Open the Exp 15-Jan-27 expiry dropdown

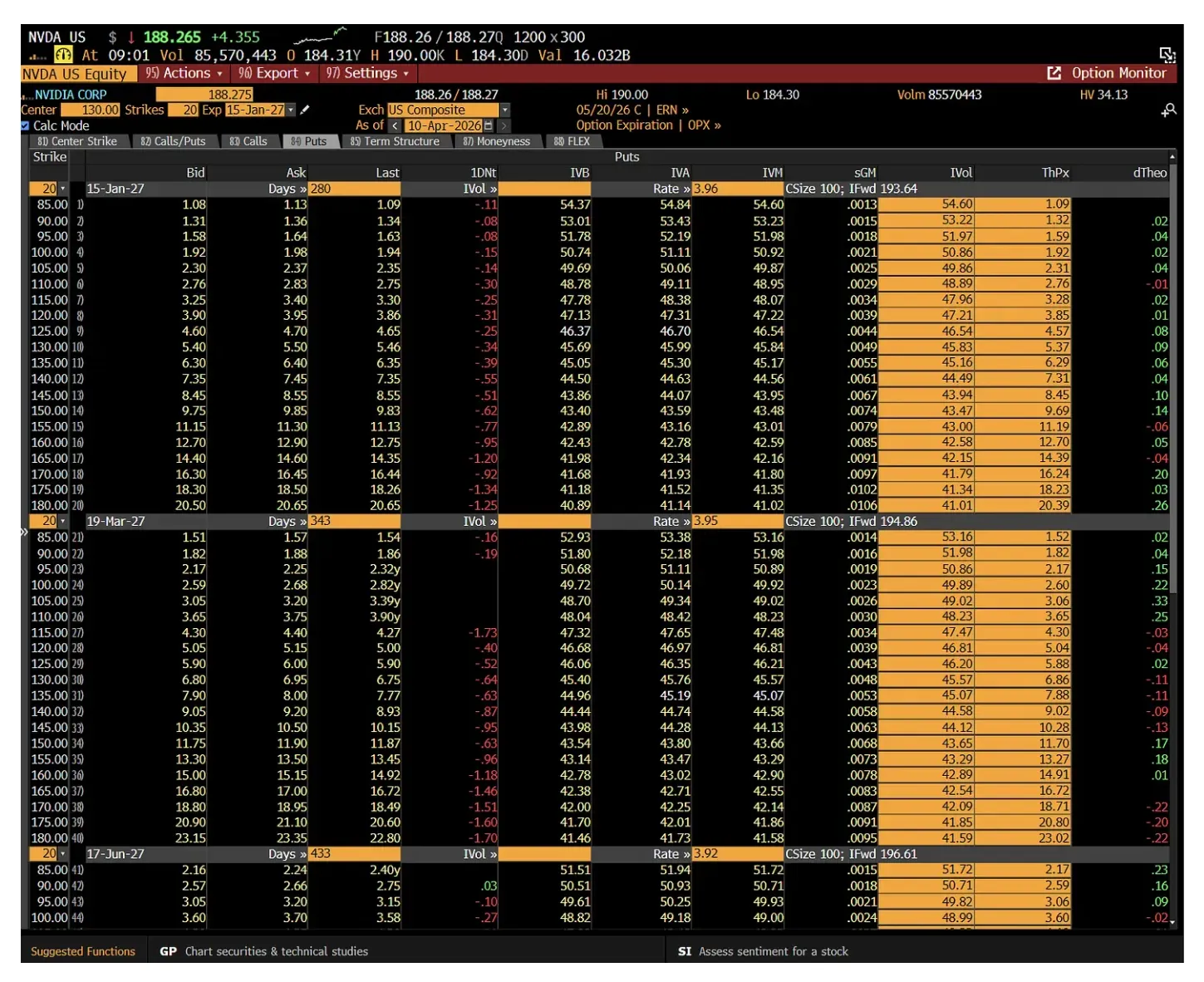coord(291,110)
